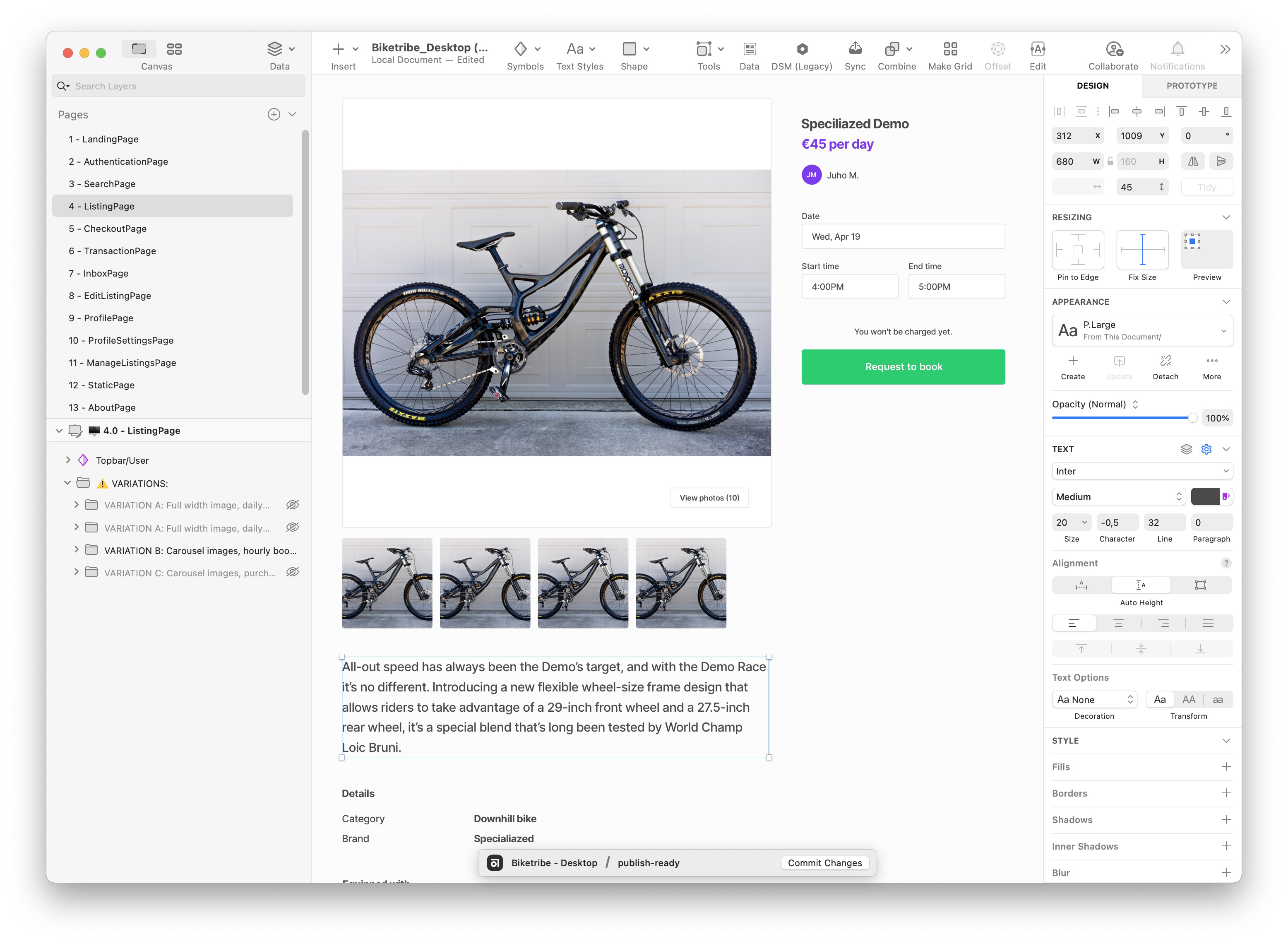Click the Commit Changes button
Viewport: 1288px width, 944px height.
[824, 863]
